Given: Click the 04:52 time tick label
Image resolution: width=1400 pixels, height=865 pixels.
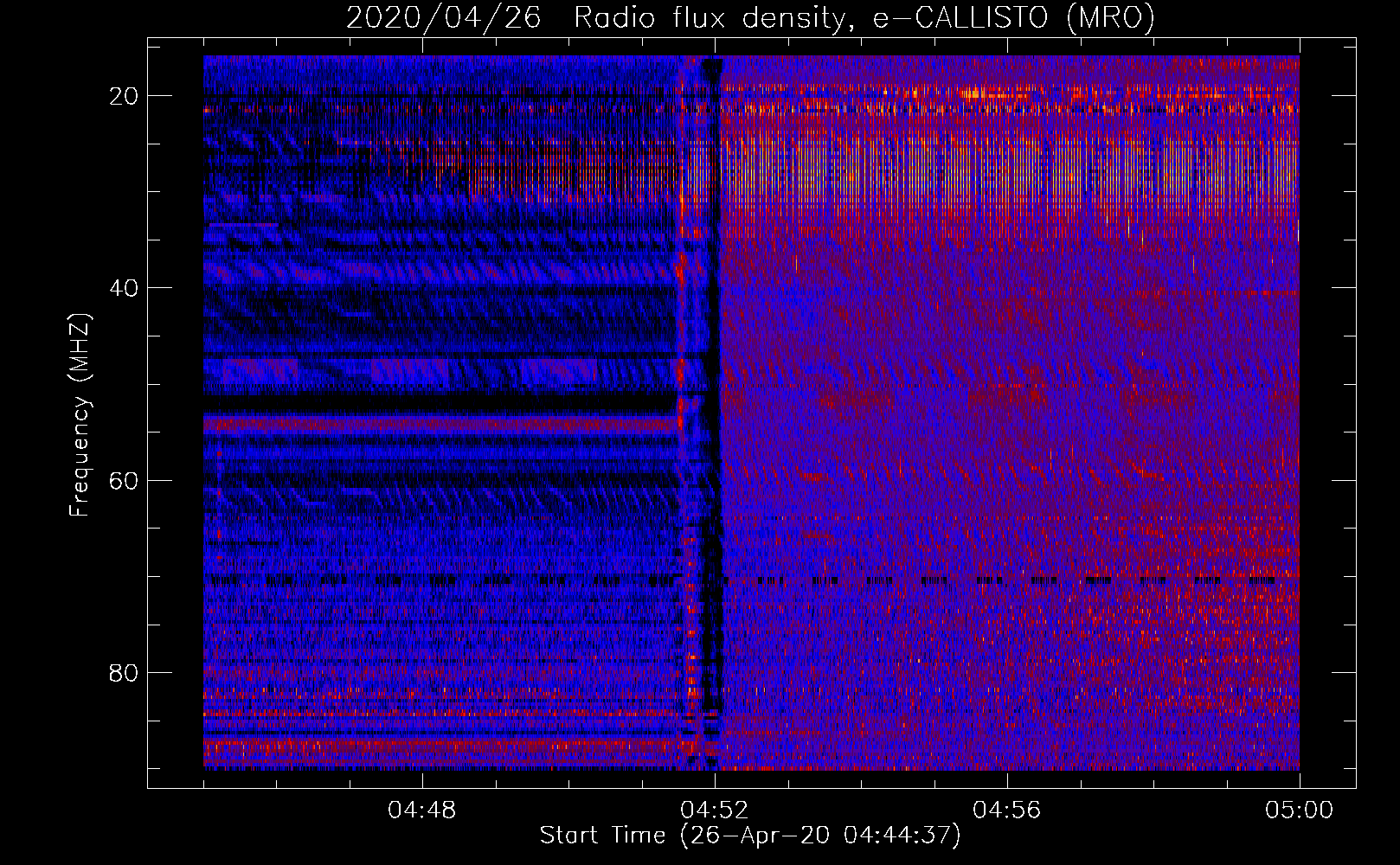Looking at the screenshot, I should (715, 811).
